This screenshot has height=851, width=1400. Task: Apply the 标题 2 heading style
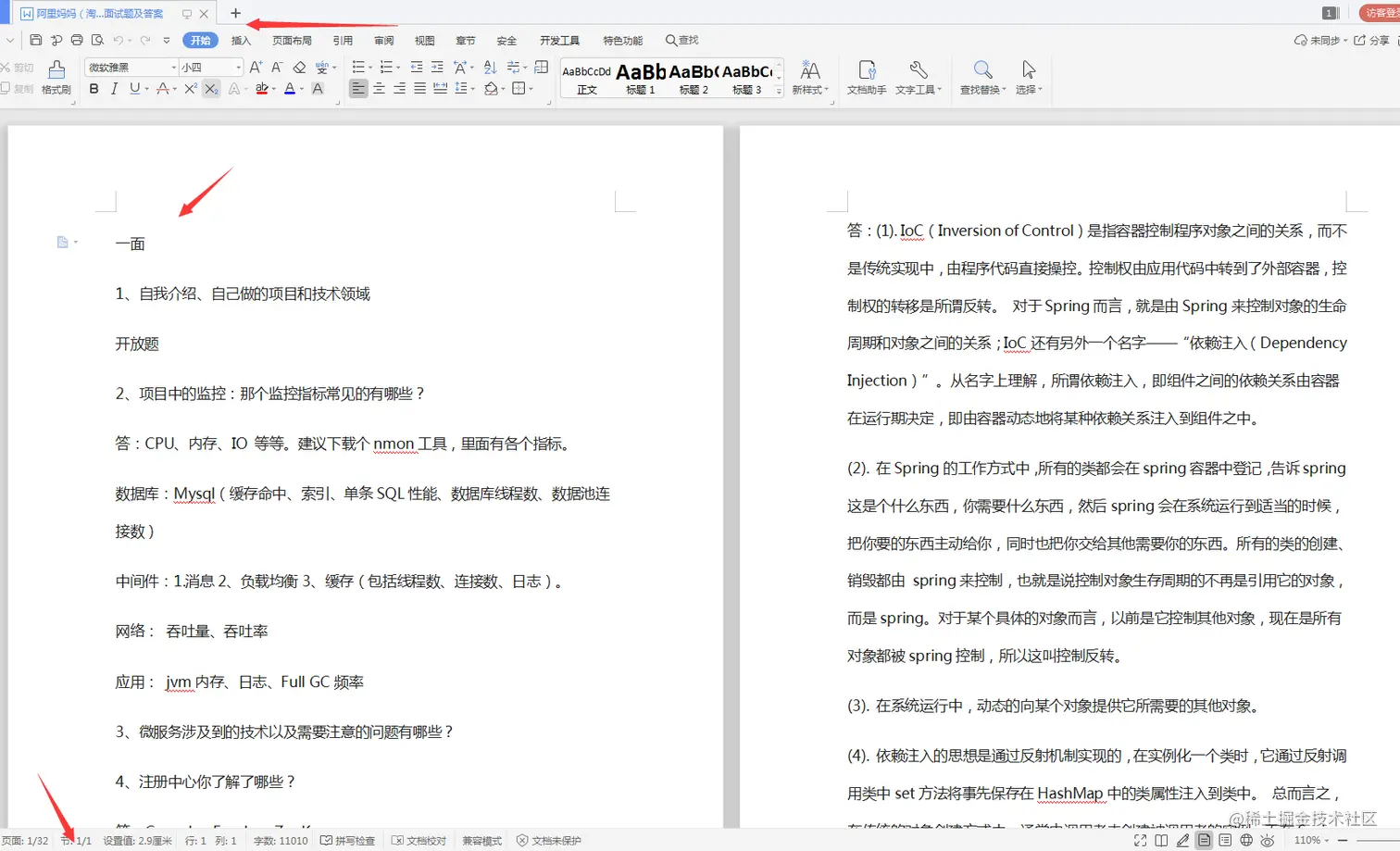pyautogui.click(x=694, y=80)
